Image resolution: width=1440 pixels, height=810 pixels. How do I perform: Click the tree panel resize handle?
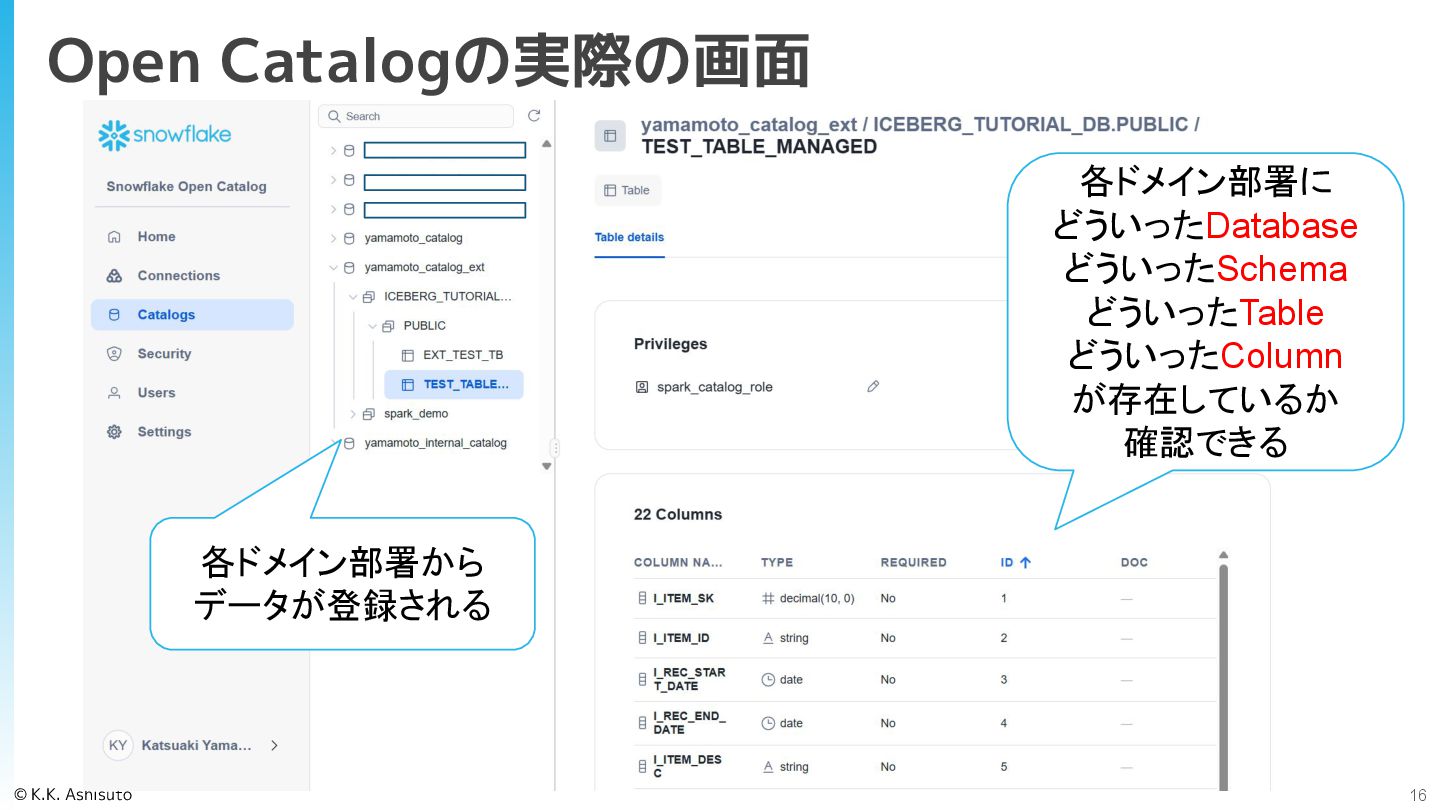pos(555,448)
